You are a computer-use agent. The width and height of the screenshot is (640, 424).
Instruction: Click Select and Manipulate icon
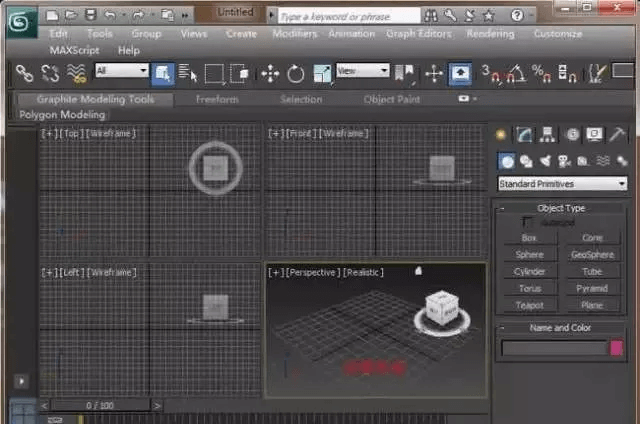(434, 74)
